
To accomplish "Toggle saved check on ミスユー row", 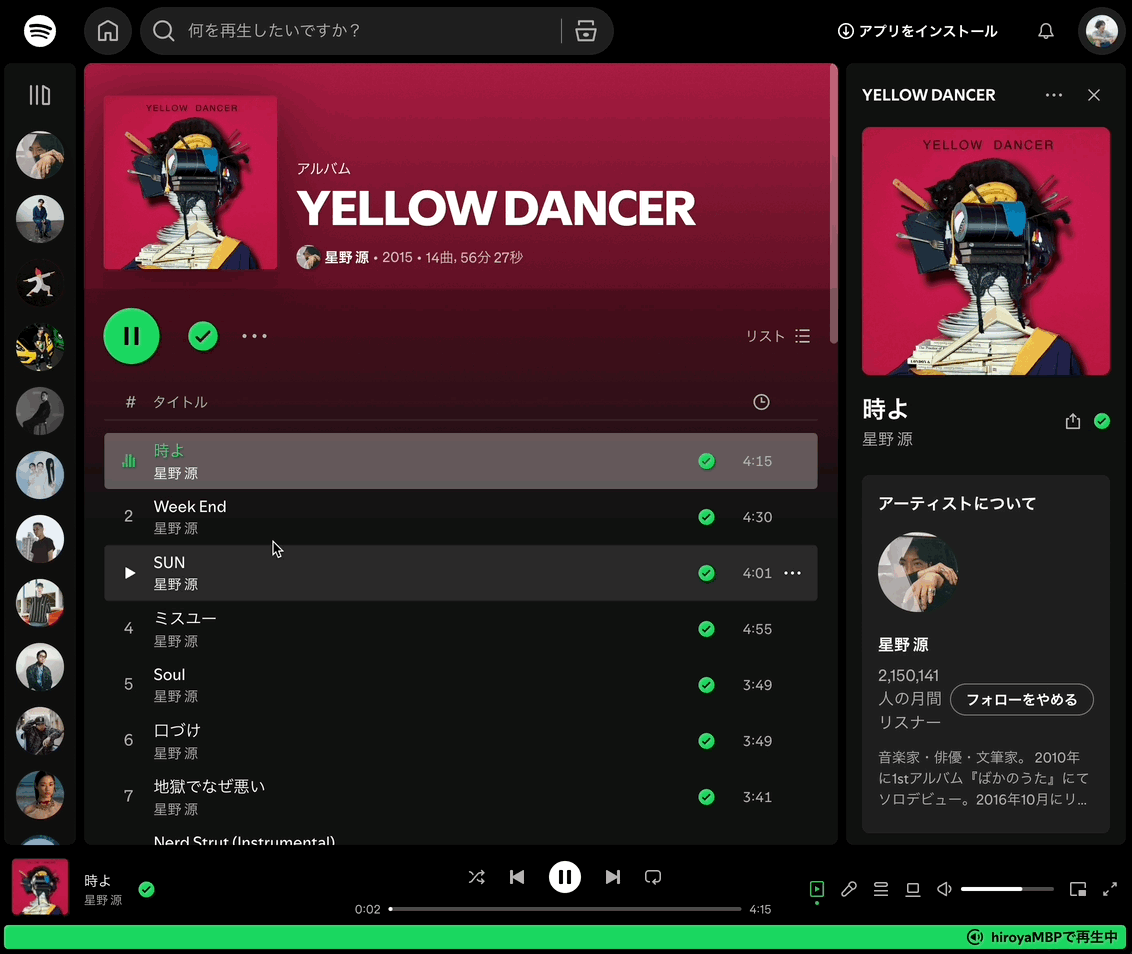I will 706,629.
